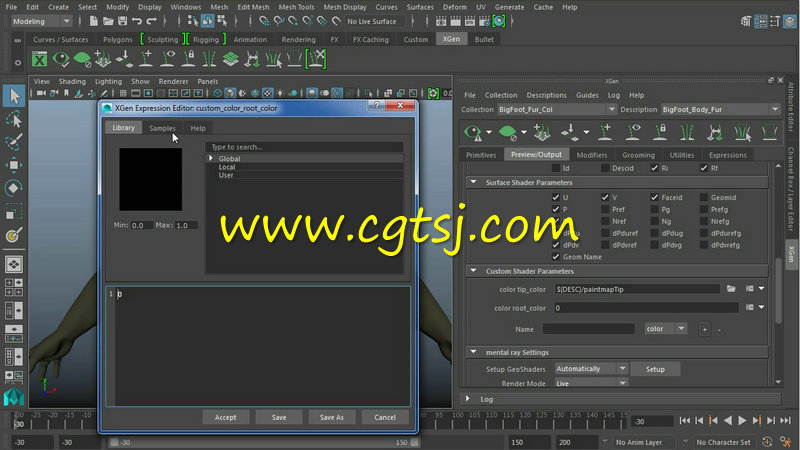Open Setup GeoShaders Automatically dropdown
Image resolution: width=800 pixels, height=450 pixels.
click(591, 368)
